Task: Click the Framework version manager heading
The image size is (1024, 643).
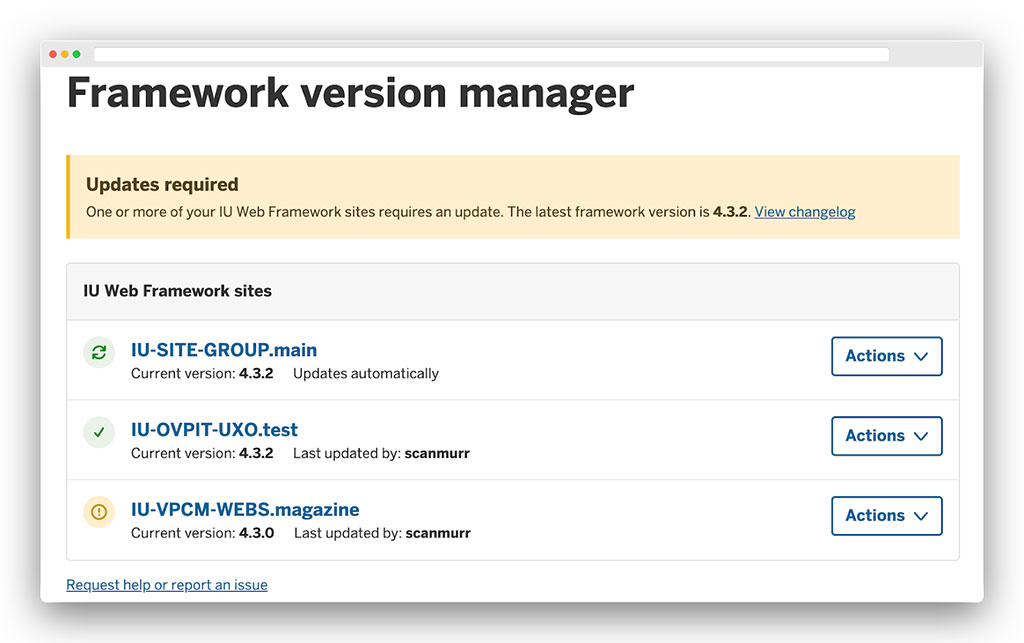Action: click(350, 93)
